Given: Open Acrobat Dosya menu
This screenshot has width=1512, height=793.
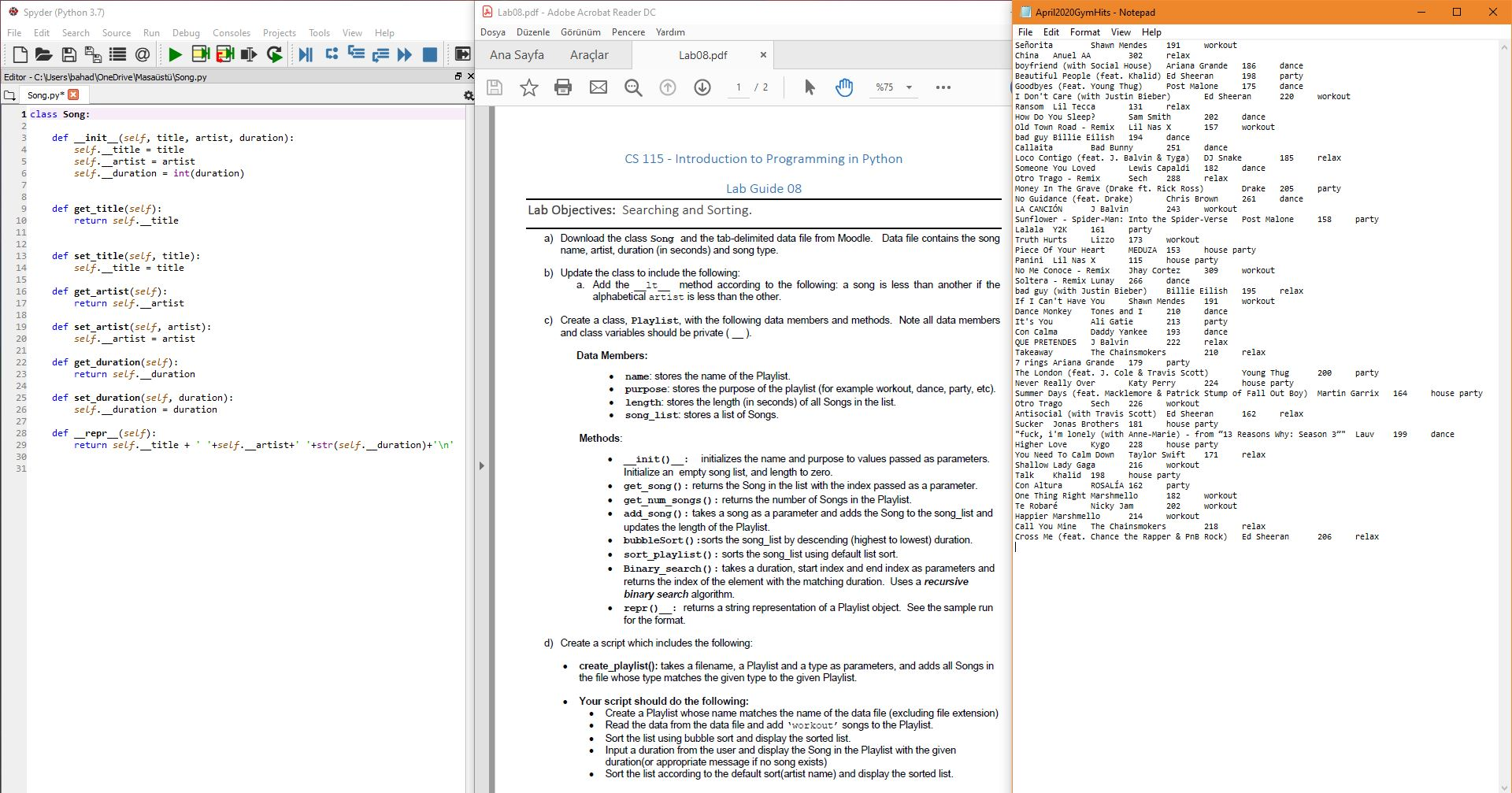Looking at the screenshot, I should [x=493, y=32].
